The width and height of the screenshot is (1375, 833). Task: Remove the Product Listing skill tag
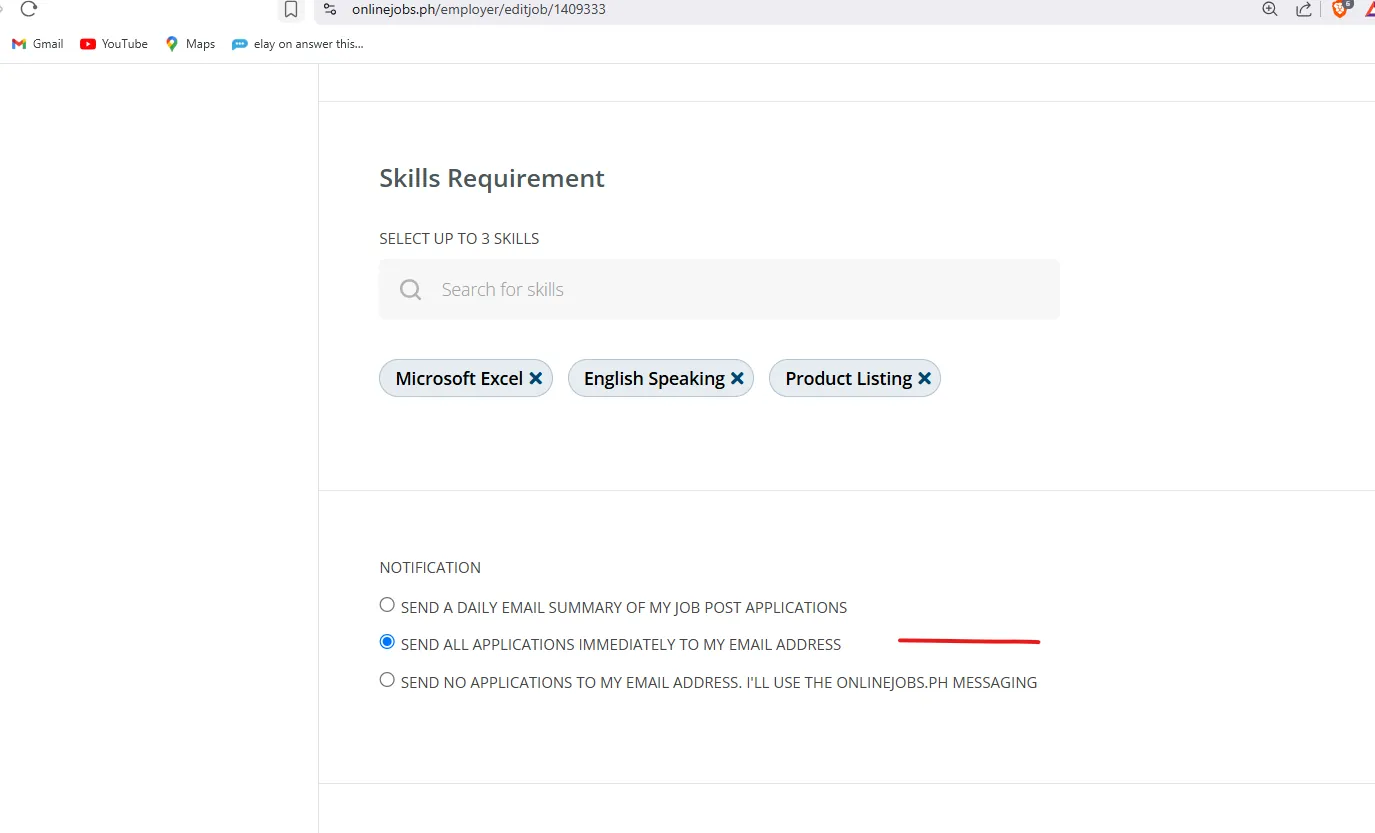coord(924,378)
